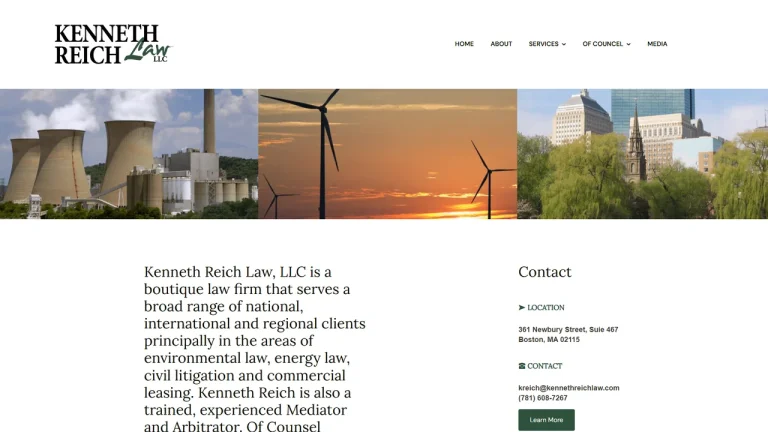Click the (781) 608-7267 phone number
The image size is (768, 432).
click(543, 398)
